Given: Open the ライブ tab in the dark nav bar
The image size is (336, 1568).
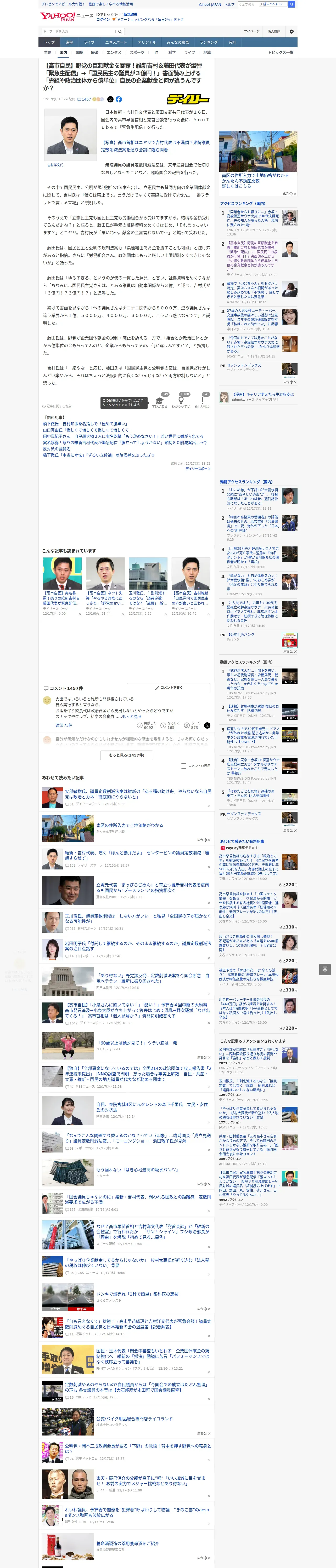Looking at the screenshot, I should [89, 42].
